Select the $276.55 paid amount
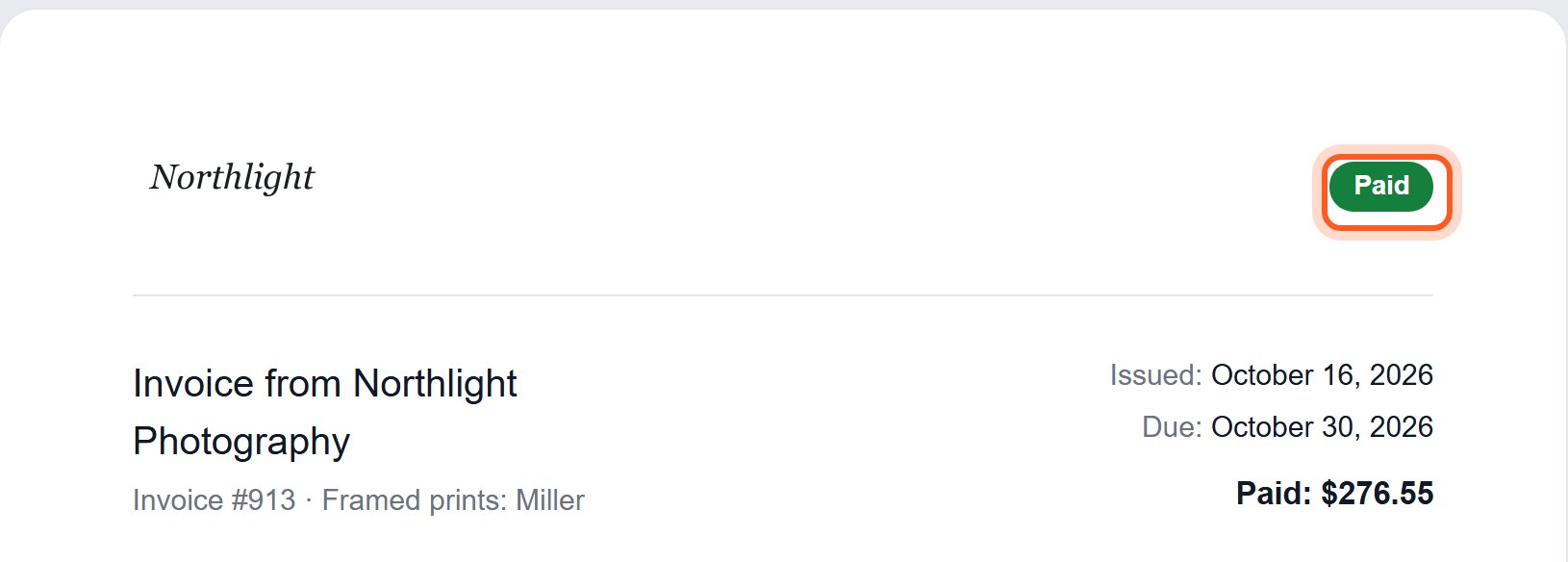 [1378, 494]
